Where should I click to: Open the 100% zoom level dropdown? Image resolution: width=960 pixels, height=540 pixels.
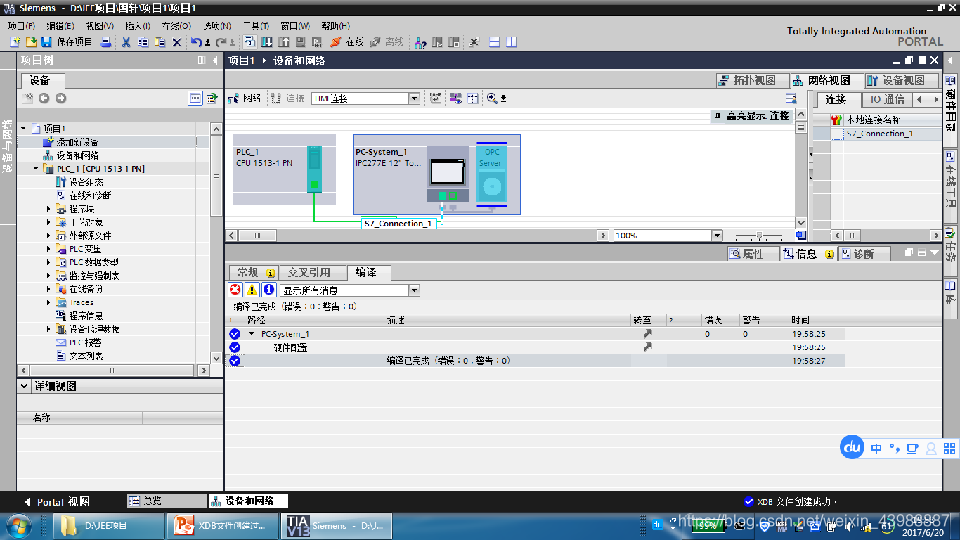[717, 236]
